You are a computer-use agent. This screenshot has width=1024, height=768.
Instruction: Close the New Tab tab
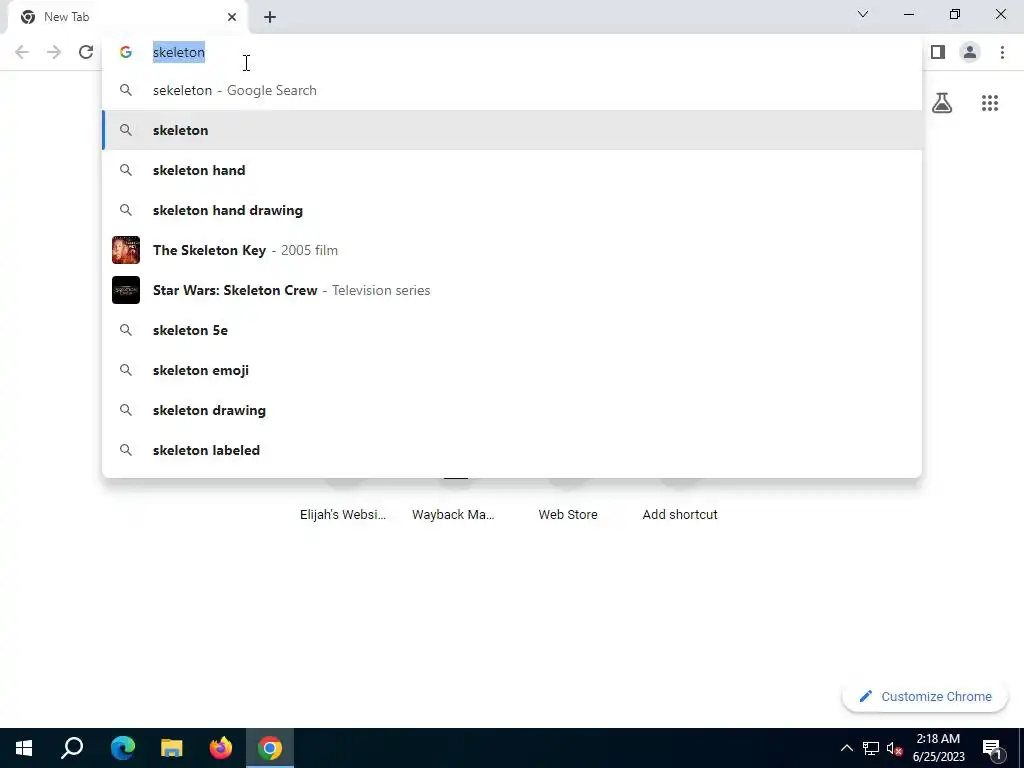point(232,17)
